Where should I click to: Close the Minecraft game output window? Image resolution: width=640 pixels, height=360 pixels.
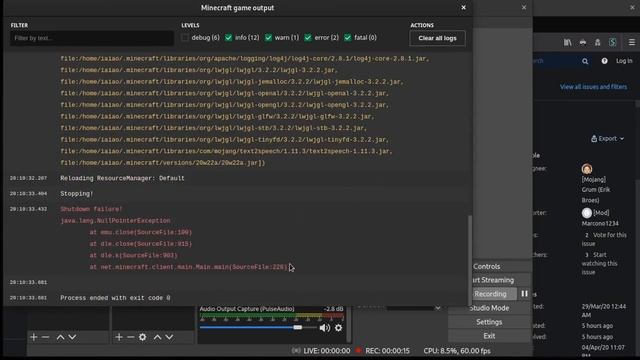pyautogui.click(x=463, y=7)
